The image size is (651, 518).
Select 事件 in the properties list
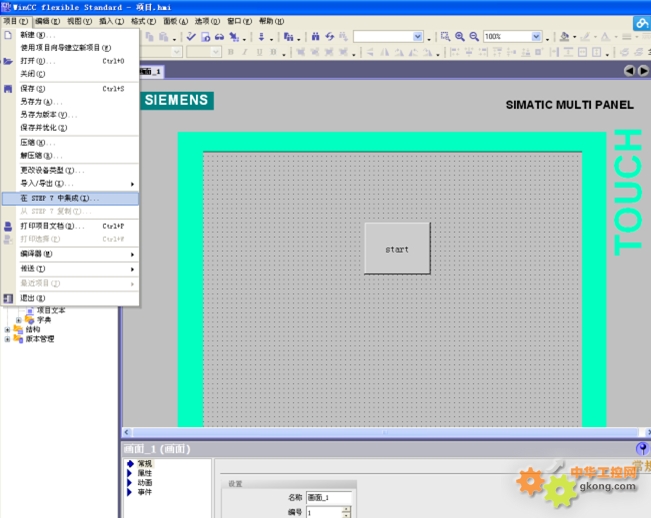145,492
